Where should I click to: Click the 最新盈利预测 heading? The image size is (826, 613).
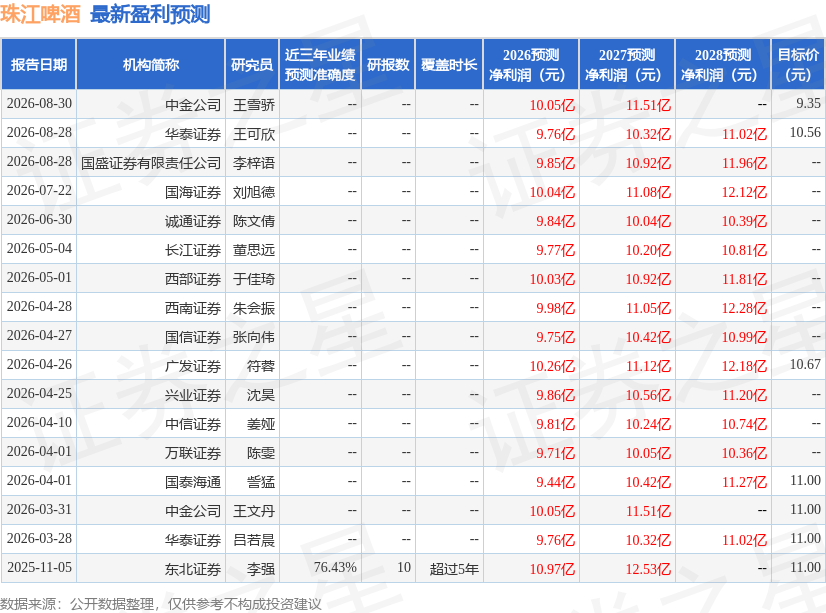pyautogui.click(x=150, y=14)
